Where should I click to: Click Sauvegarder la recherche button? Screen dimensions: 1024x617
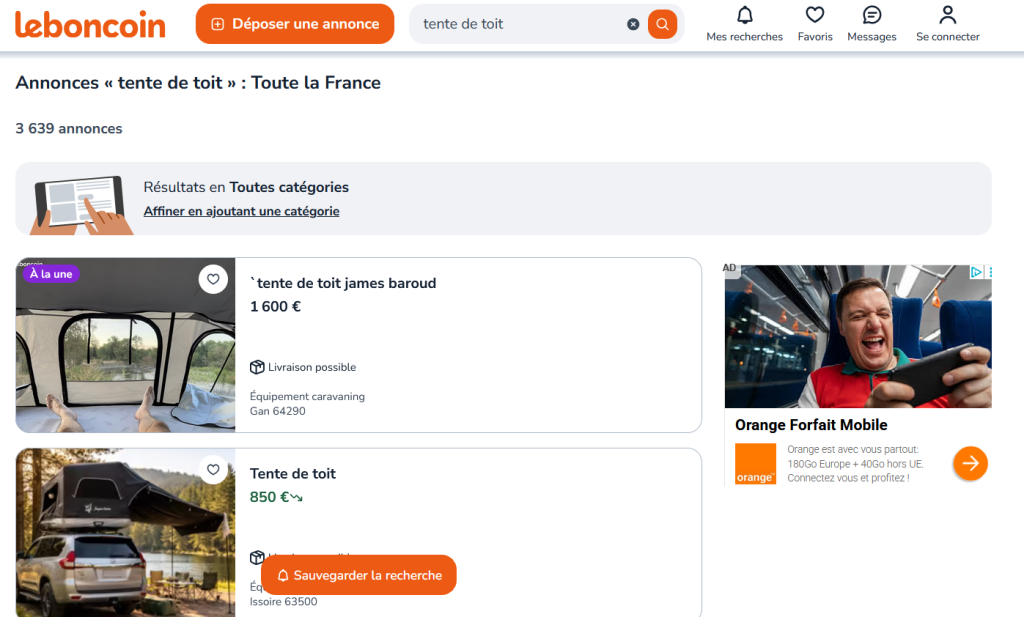pos(358,575)
